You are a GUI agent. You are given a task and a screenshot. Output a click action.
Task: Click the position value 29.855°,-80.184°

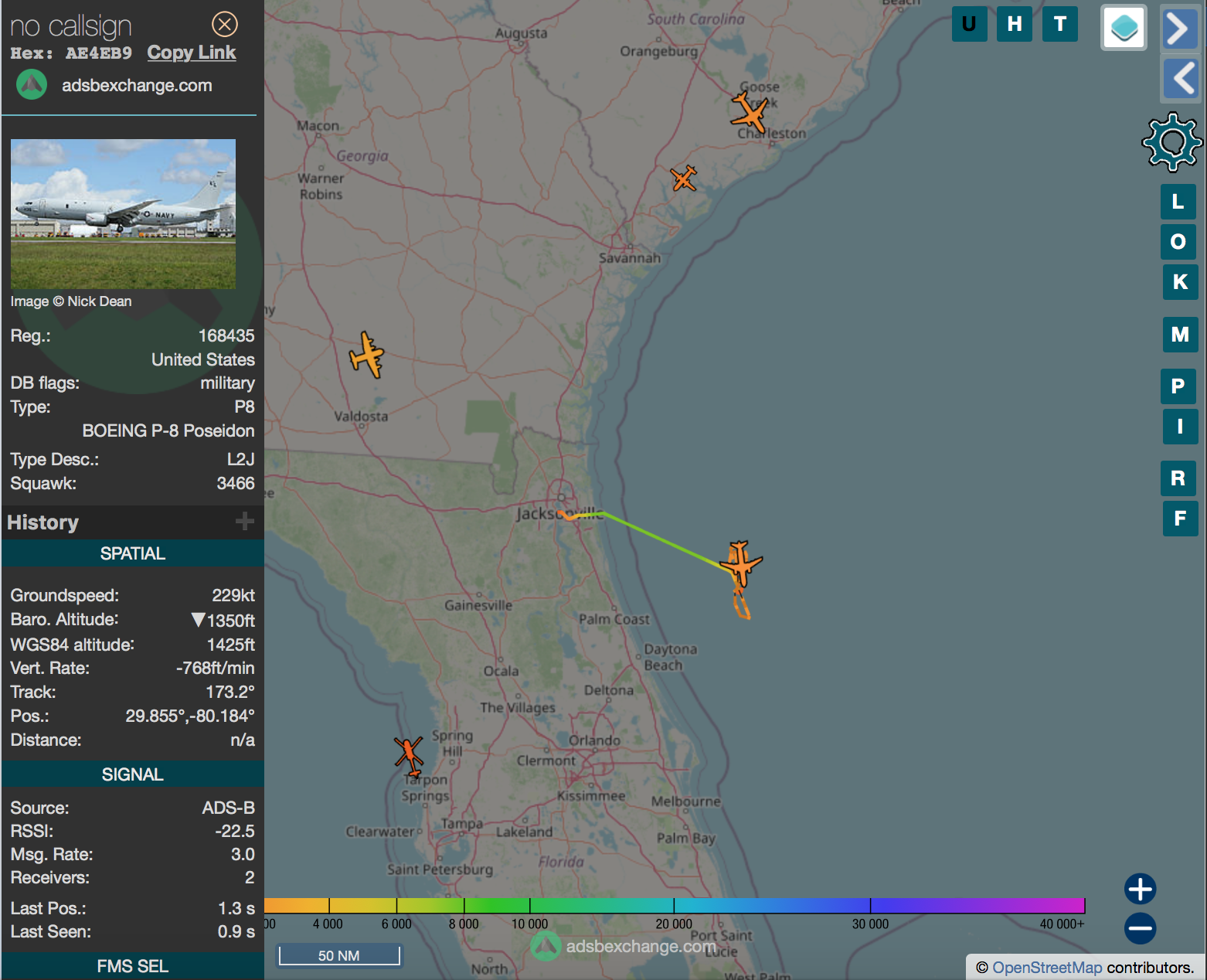coord(190,716)
